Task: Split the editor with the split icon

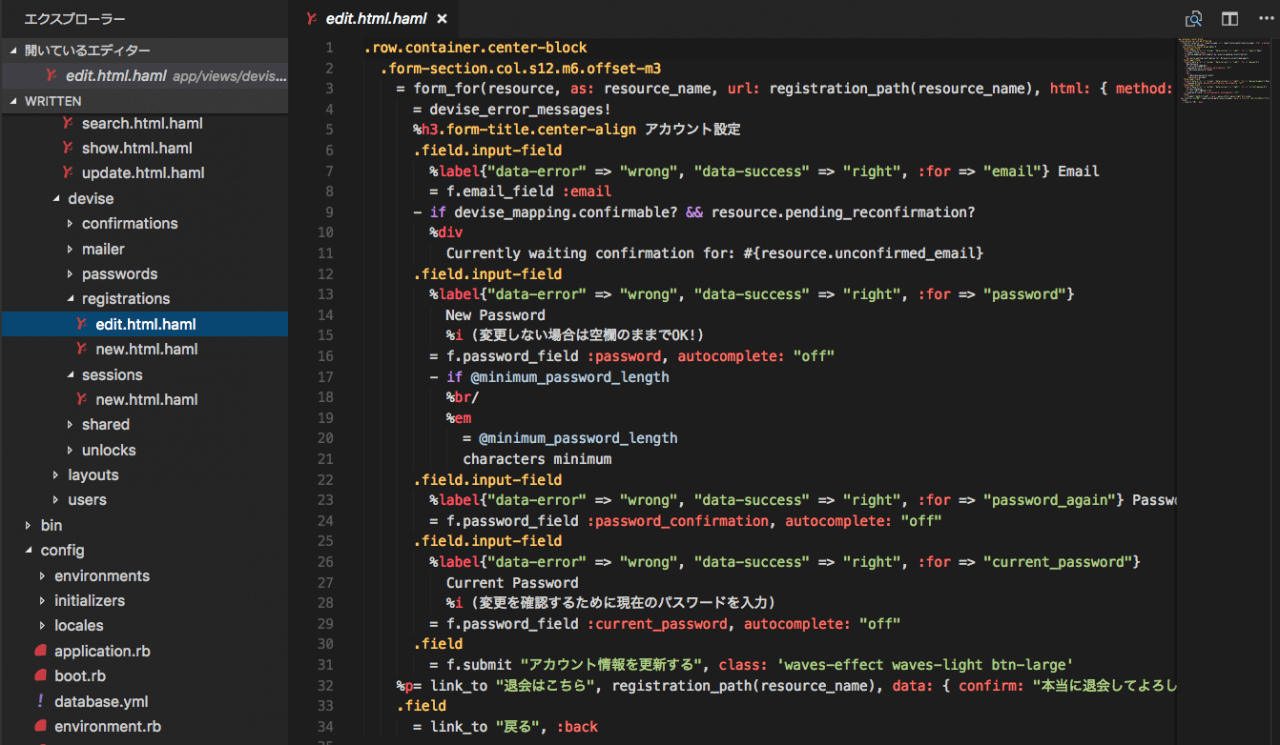Action: (x=1230, y=19)
